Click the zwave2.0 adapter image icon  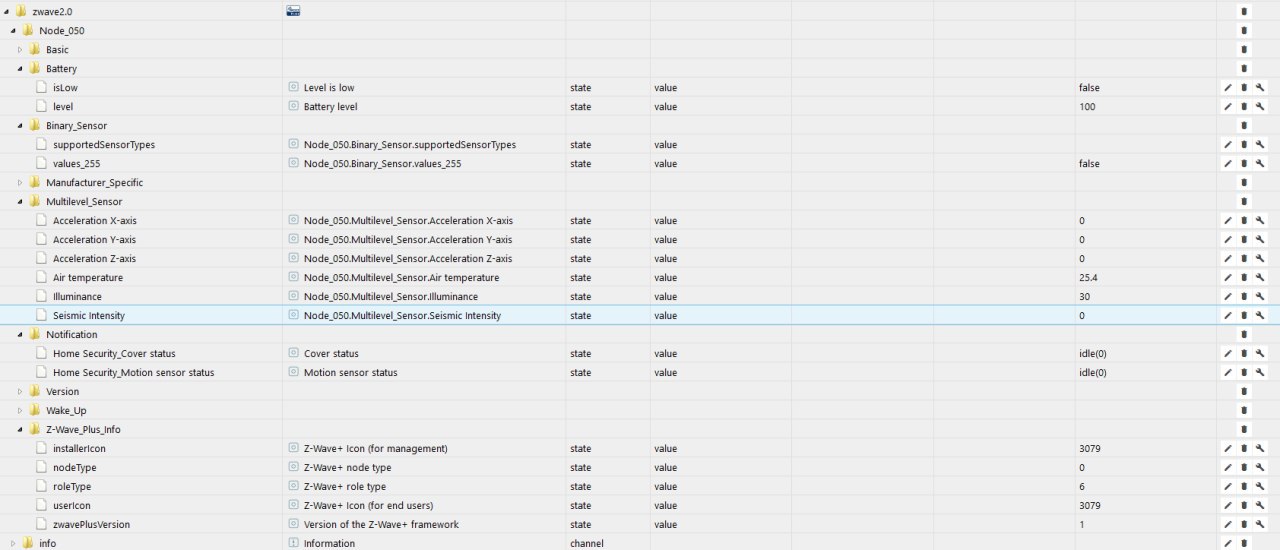pos(294,11)
